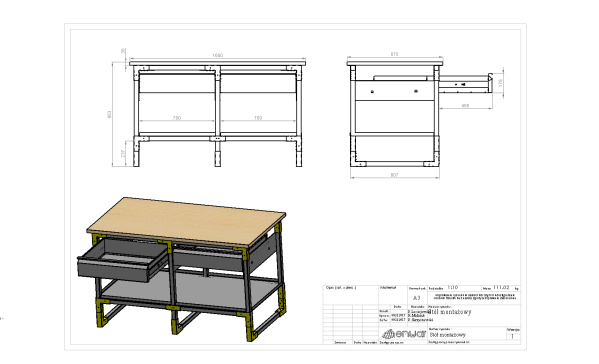Click the wooden tabletop in the render
599x364 pixels.
coord(186,222)
